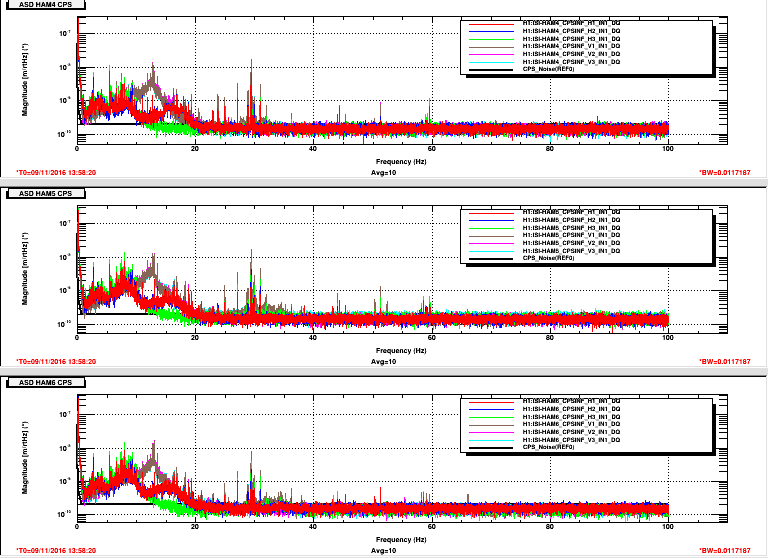Select legend entry H1:ISI-HAM5_CPSINF_V2_IN1_DQ

click(571, 243)
